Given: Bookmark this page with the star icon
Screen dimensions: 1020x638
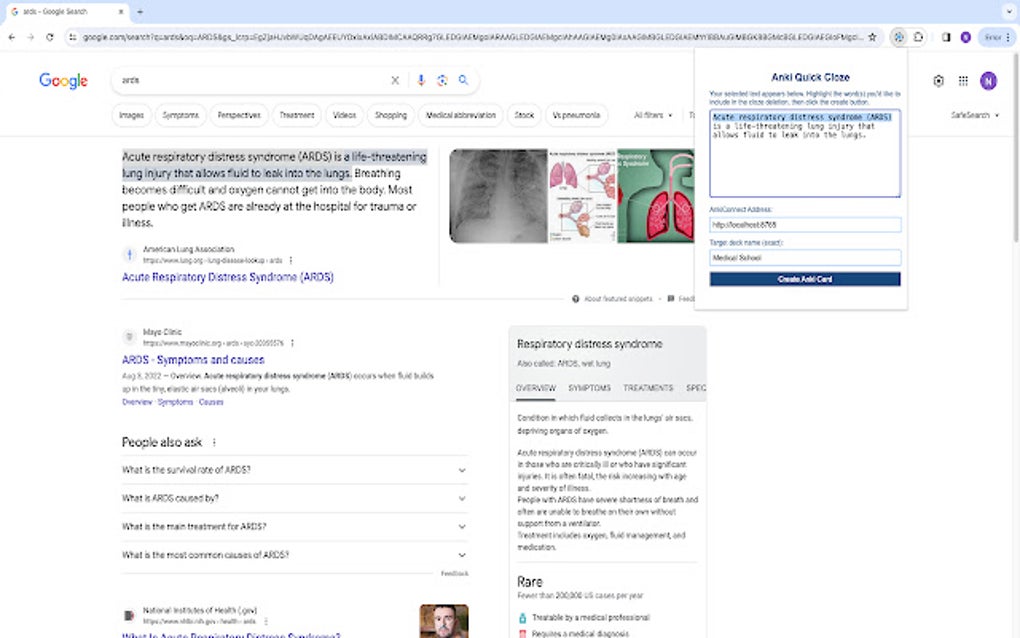Looking at the screenshot, I should tap(872, 37).
